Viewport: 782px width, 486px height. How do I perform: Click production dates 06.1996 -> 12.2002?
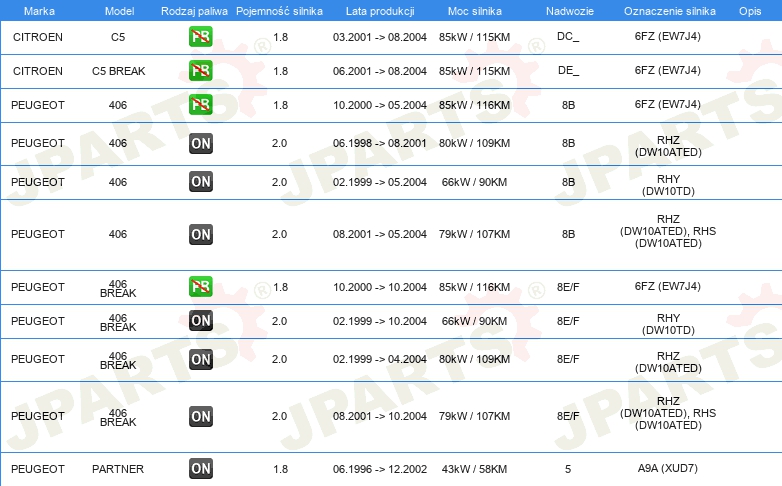click(x=380, y=469)
